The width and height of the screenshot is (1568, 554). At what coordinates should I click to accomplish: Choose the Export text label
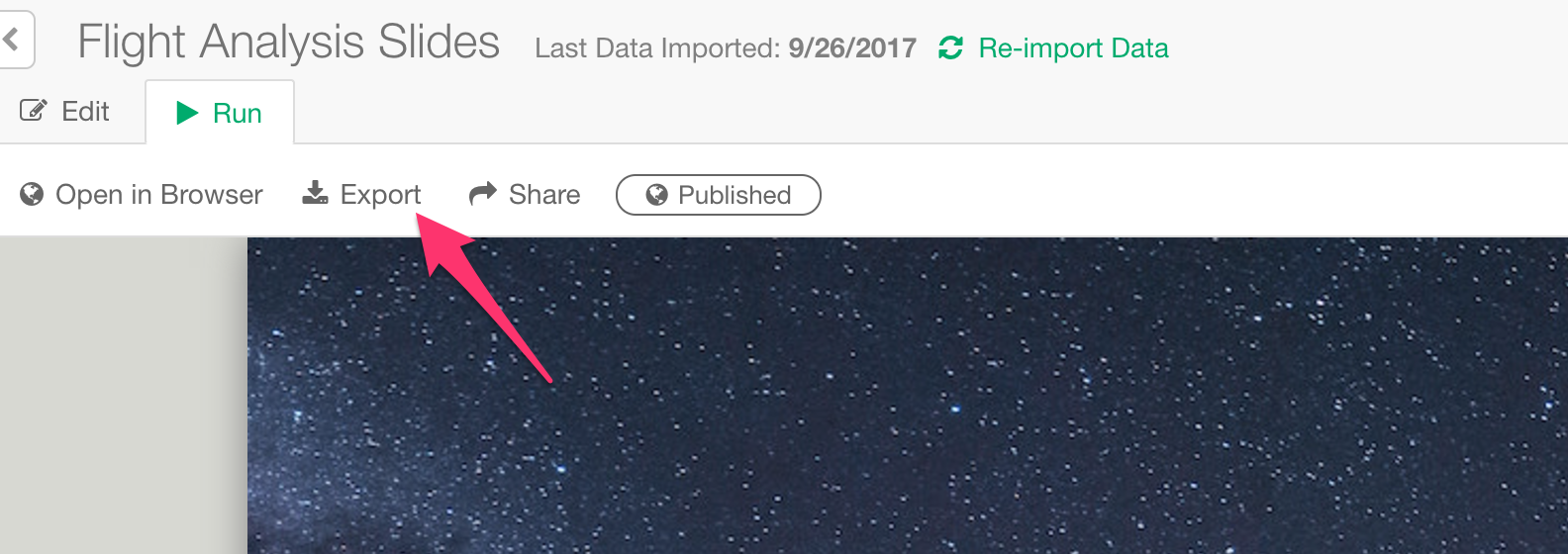tap(381, 195)
